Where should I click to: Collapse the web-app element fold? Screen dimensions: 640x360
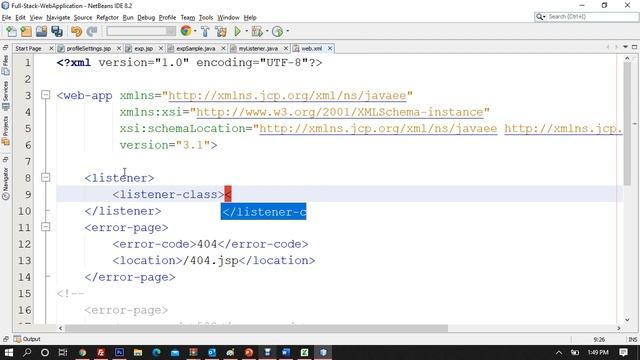[x=46, y=95]
